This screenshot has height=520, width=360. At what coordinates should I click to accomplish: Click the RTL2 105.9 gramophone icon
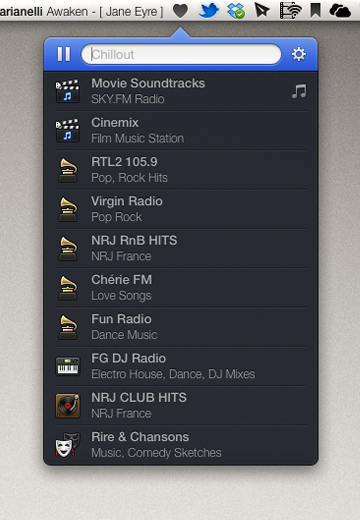(x=68, y=170)
